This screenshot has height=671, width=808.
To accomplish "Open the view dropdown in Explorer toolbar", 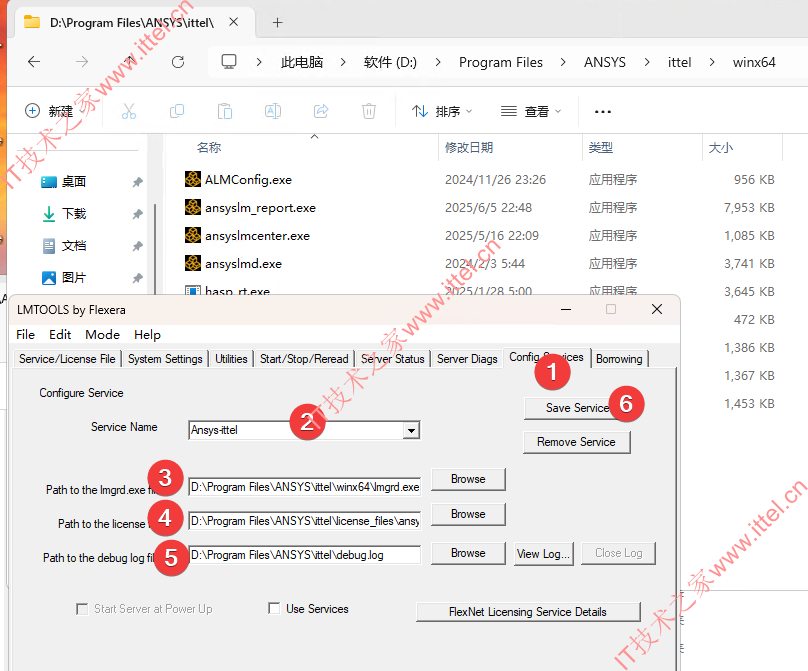I will pos(531,111).
